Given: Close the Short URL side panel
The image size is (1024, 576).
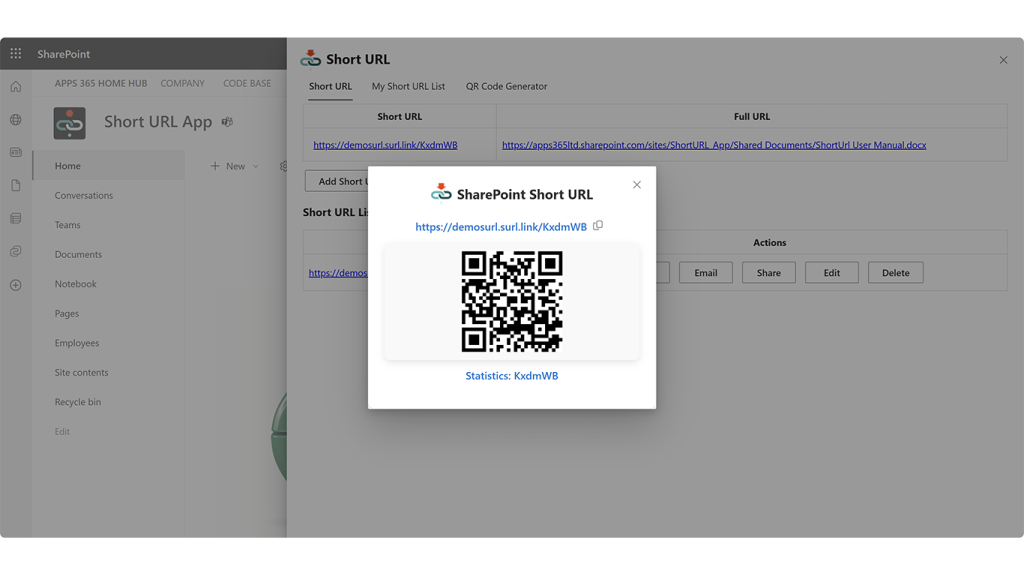Looking at the screenshot, I should click(x=1003, y=60).
